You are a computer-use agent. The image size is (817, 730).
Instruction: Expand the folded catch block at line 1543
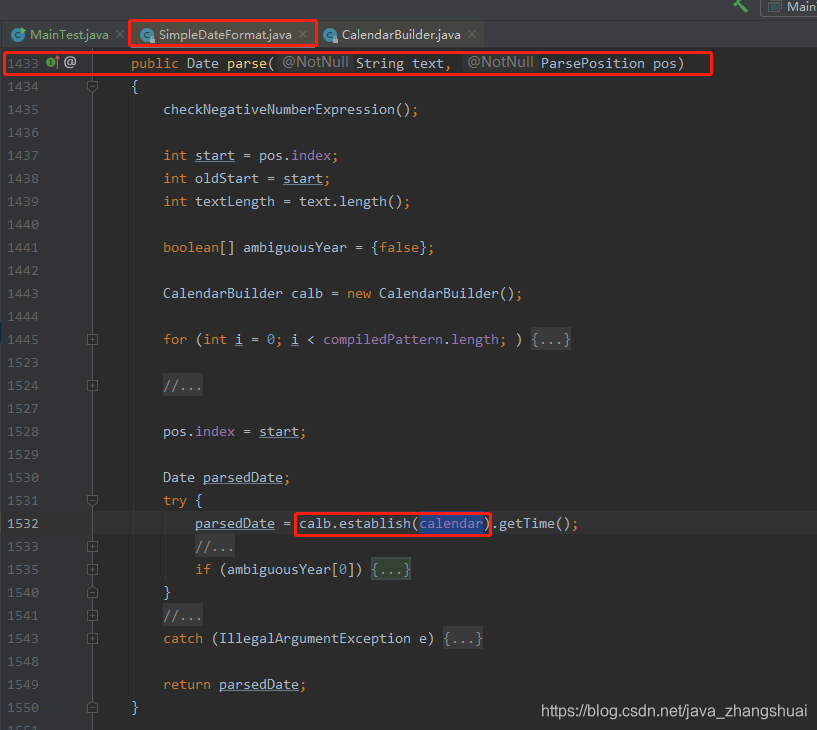point(92,638)
